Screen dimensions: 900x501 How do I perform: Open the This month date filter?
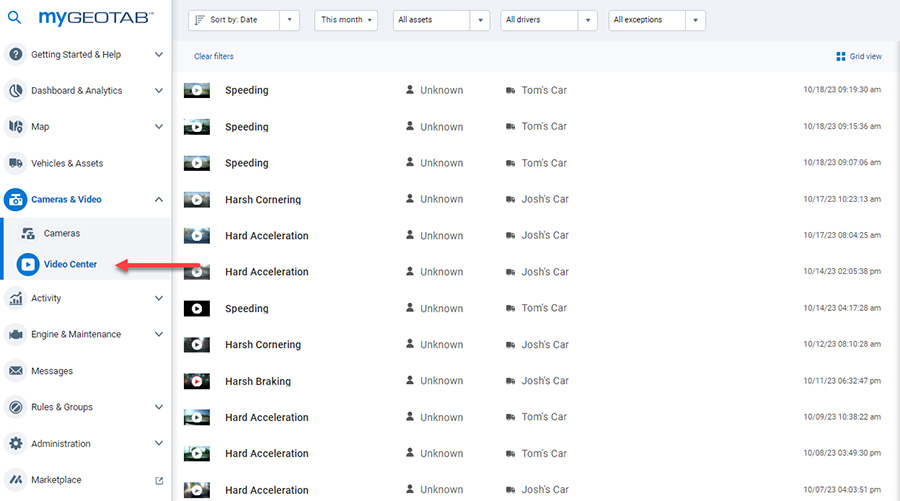347,20
